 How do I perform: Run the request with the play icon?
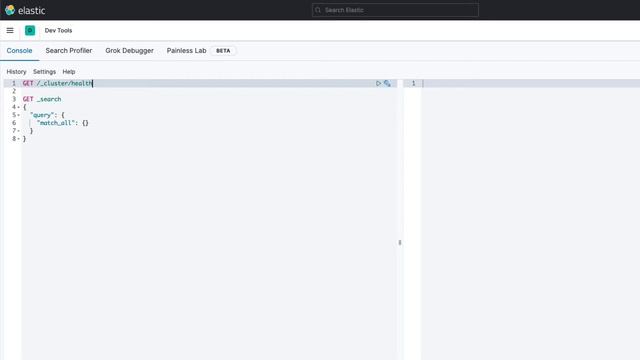pos(378,83)
